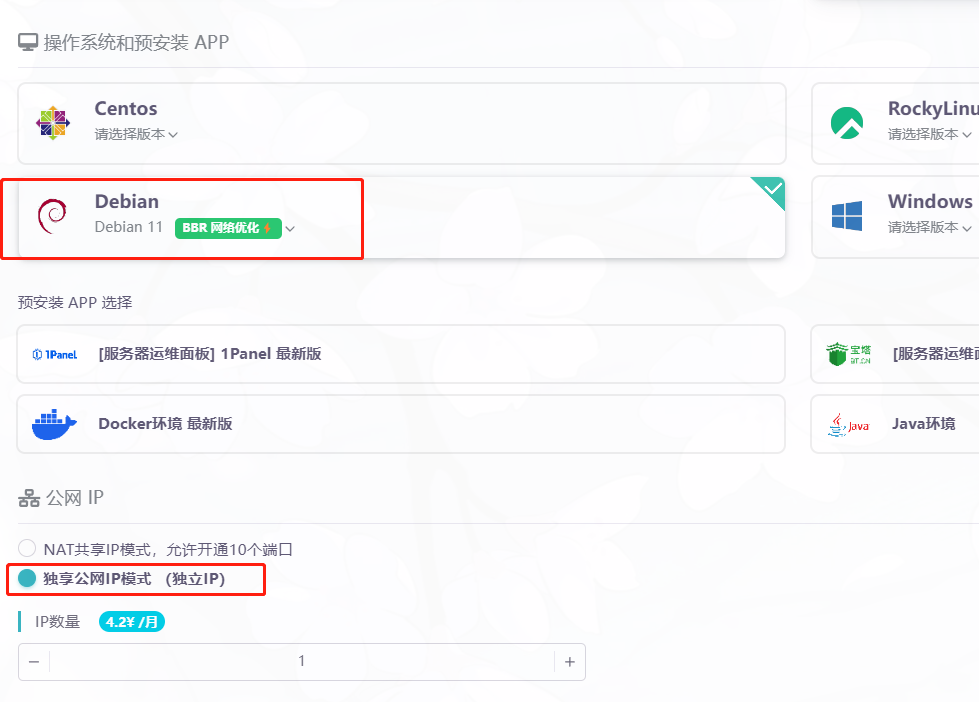The image size is (979, 702).
Task: Select NAT共享IP模式 radio option
Action: click(x=26, y=548)
